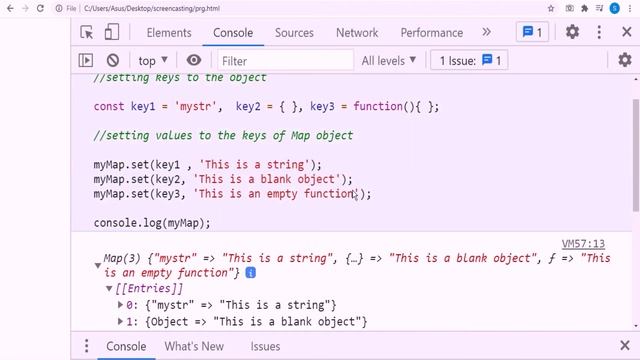Open the media control icon in browser toolbar
The height and width of the screenshot is (360, 640).
pos(599,8)
